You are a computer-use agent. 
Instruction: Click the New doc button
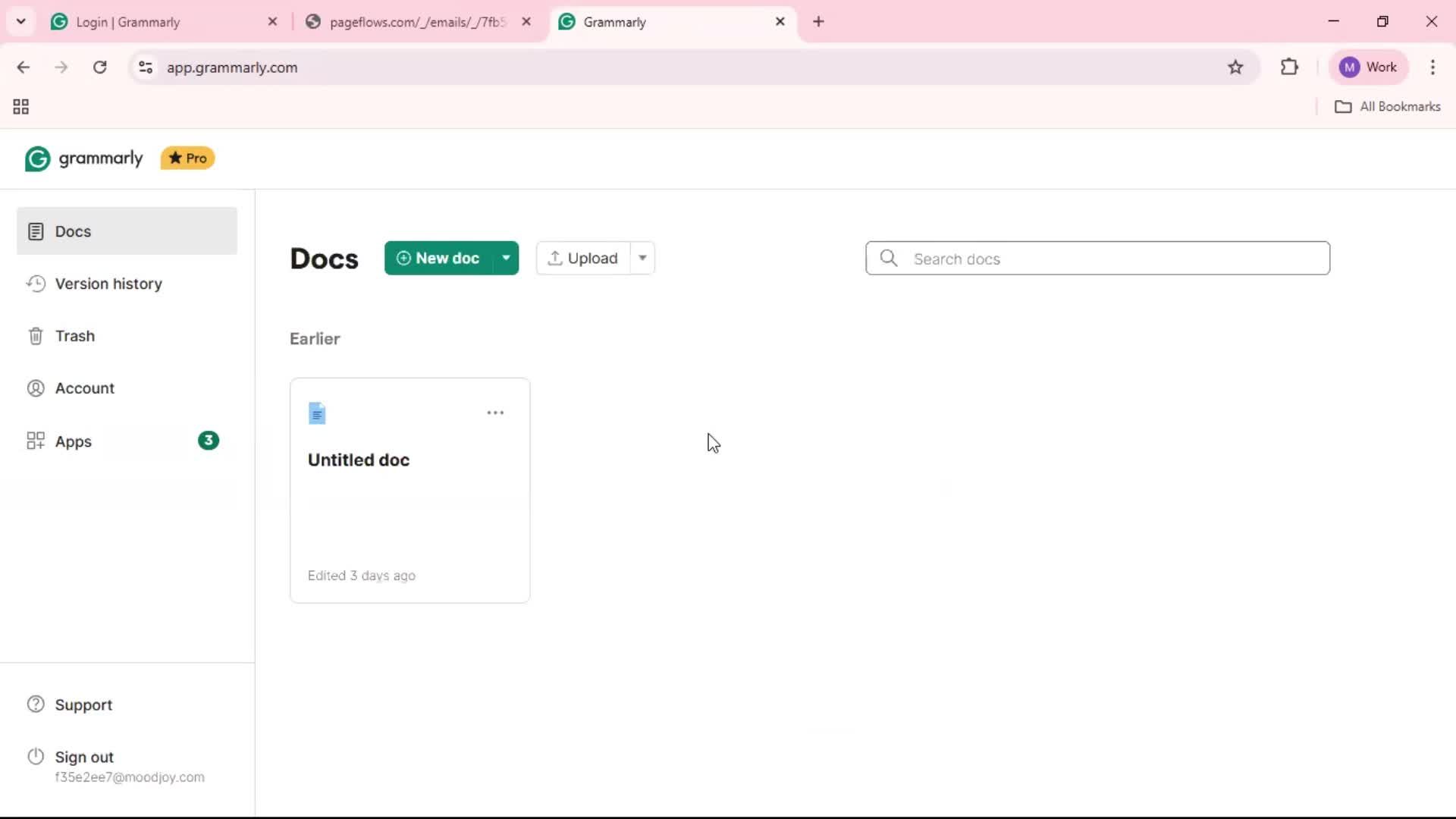coord(438,259)
